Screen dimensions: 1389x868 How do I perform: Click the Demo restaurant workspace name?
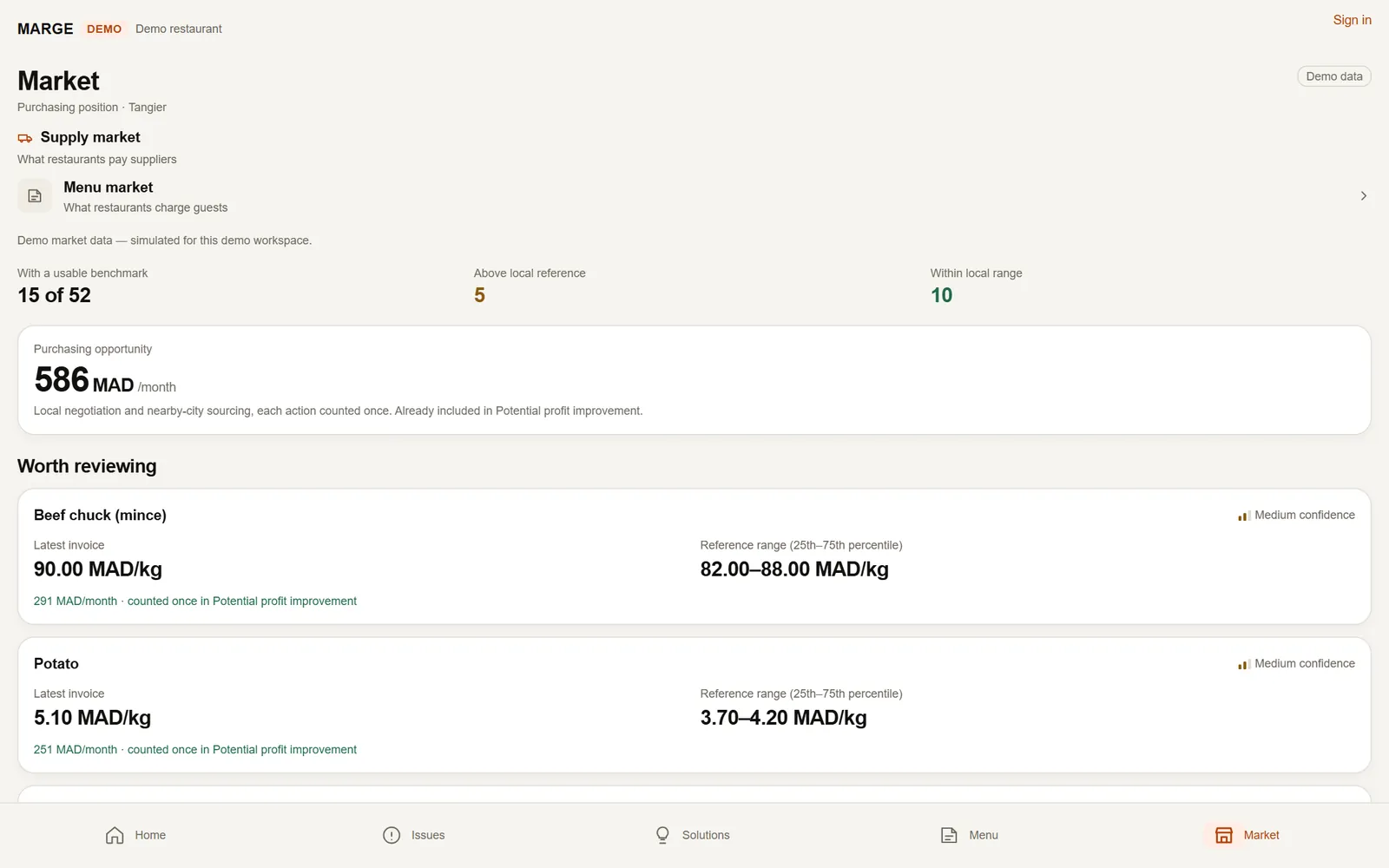pos(179,29)
